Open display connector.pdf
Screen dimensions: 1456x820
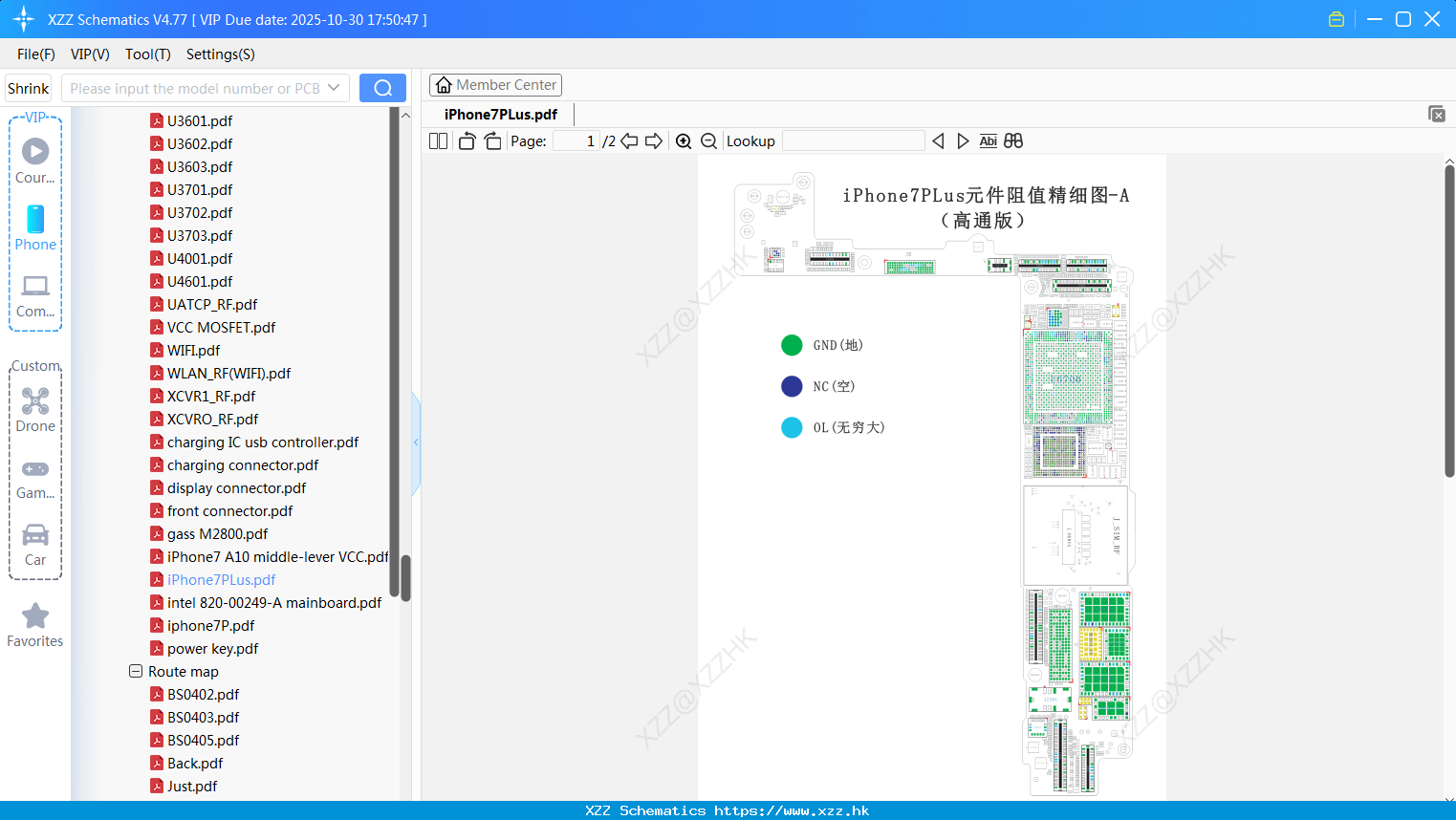228,487
